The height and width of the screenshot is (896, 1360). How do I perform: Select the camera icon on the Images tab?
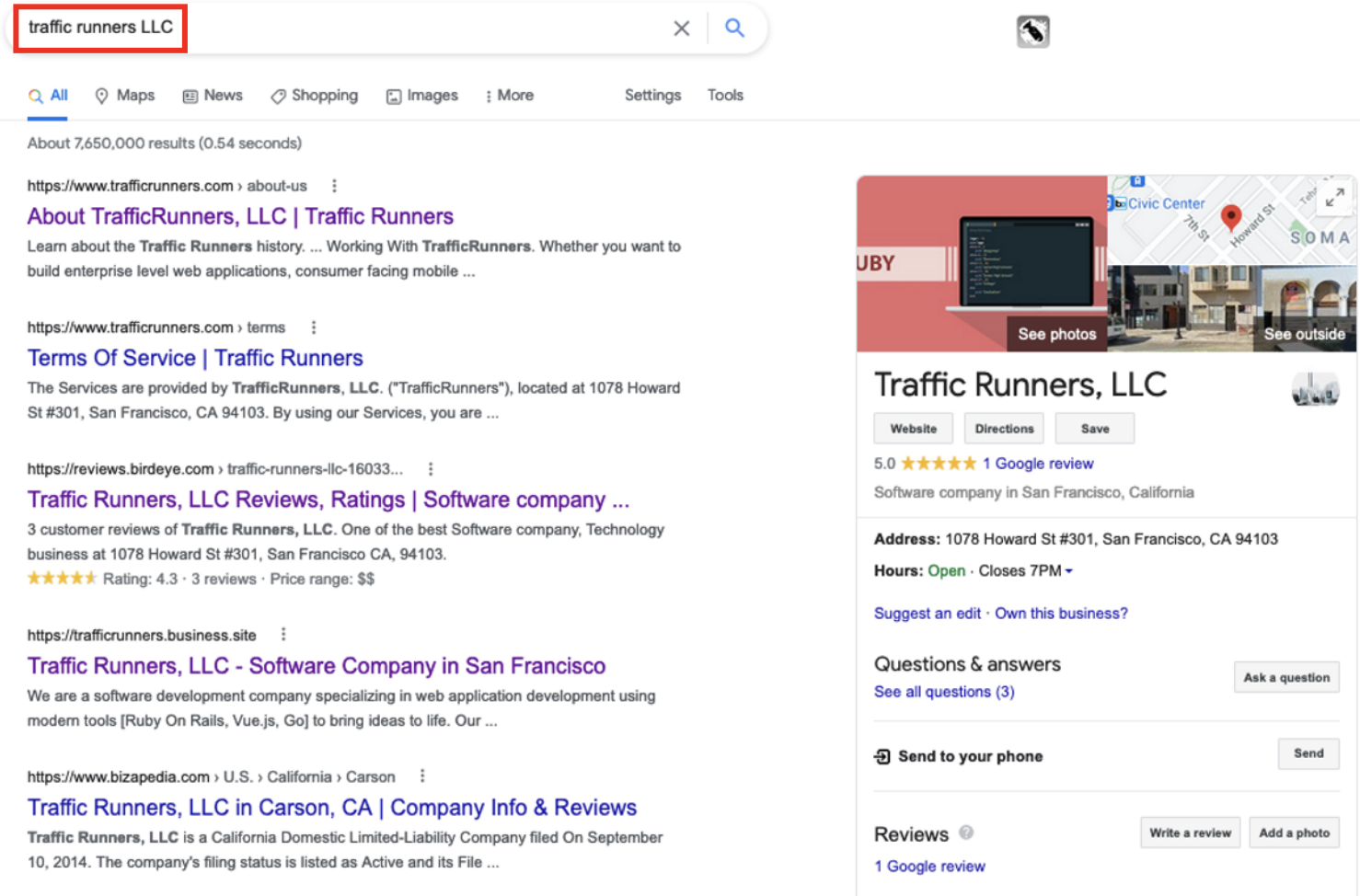click(393, 95)
